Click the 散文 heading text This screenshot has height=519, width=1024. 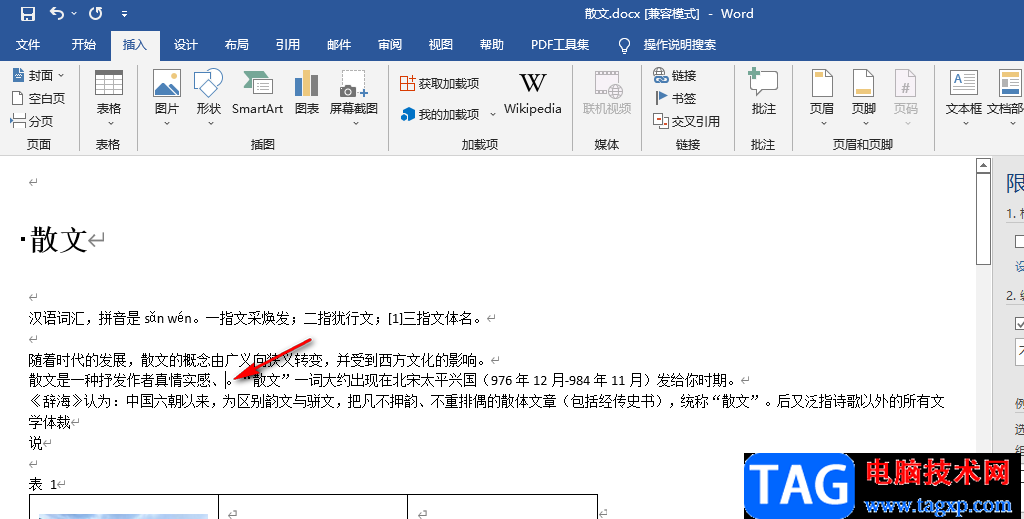59,240
